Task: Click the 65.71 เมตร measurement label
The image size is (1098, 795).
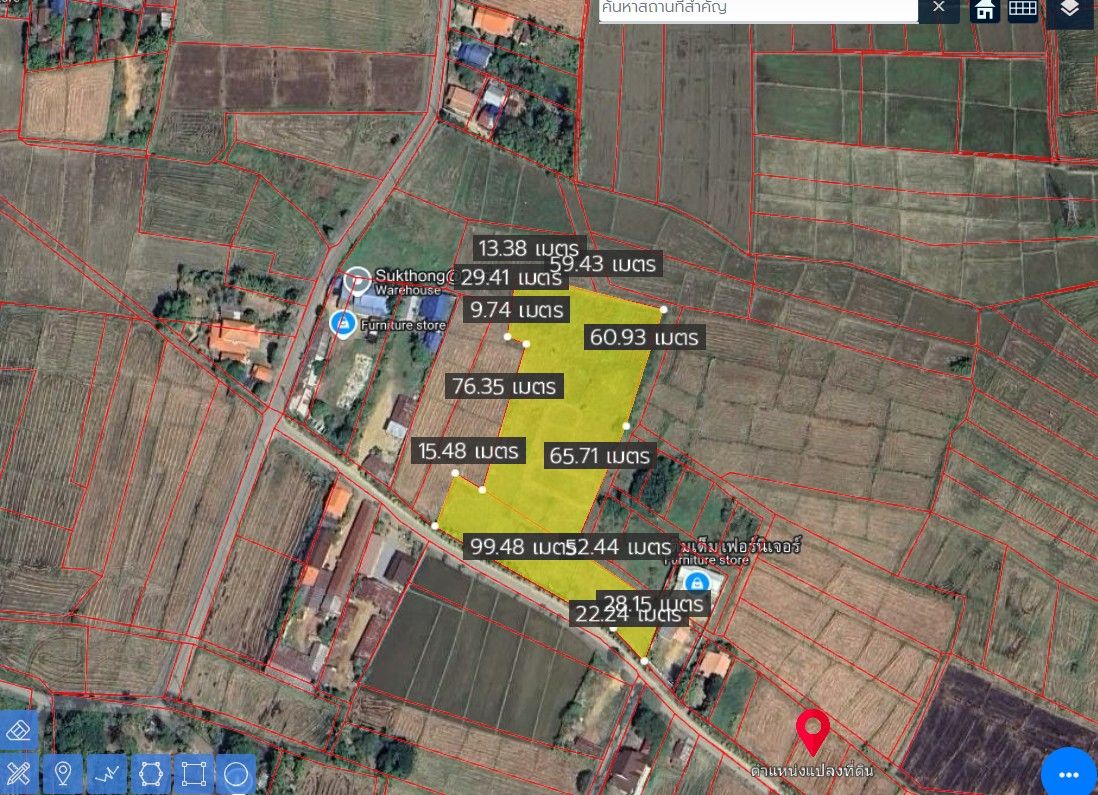Action: [599, 456]
